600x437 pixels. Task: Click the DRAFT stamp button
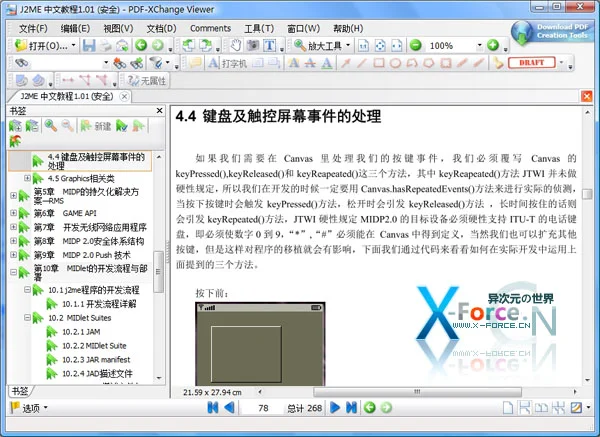[532, 62]
